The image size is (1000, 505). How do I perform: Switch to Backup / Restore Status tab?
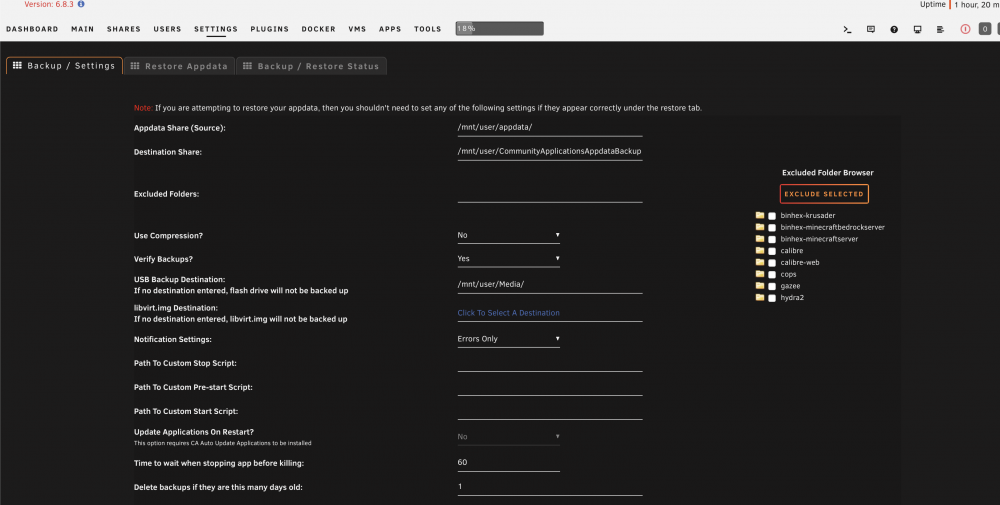(x=311, y=66)
